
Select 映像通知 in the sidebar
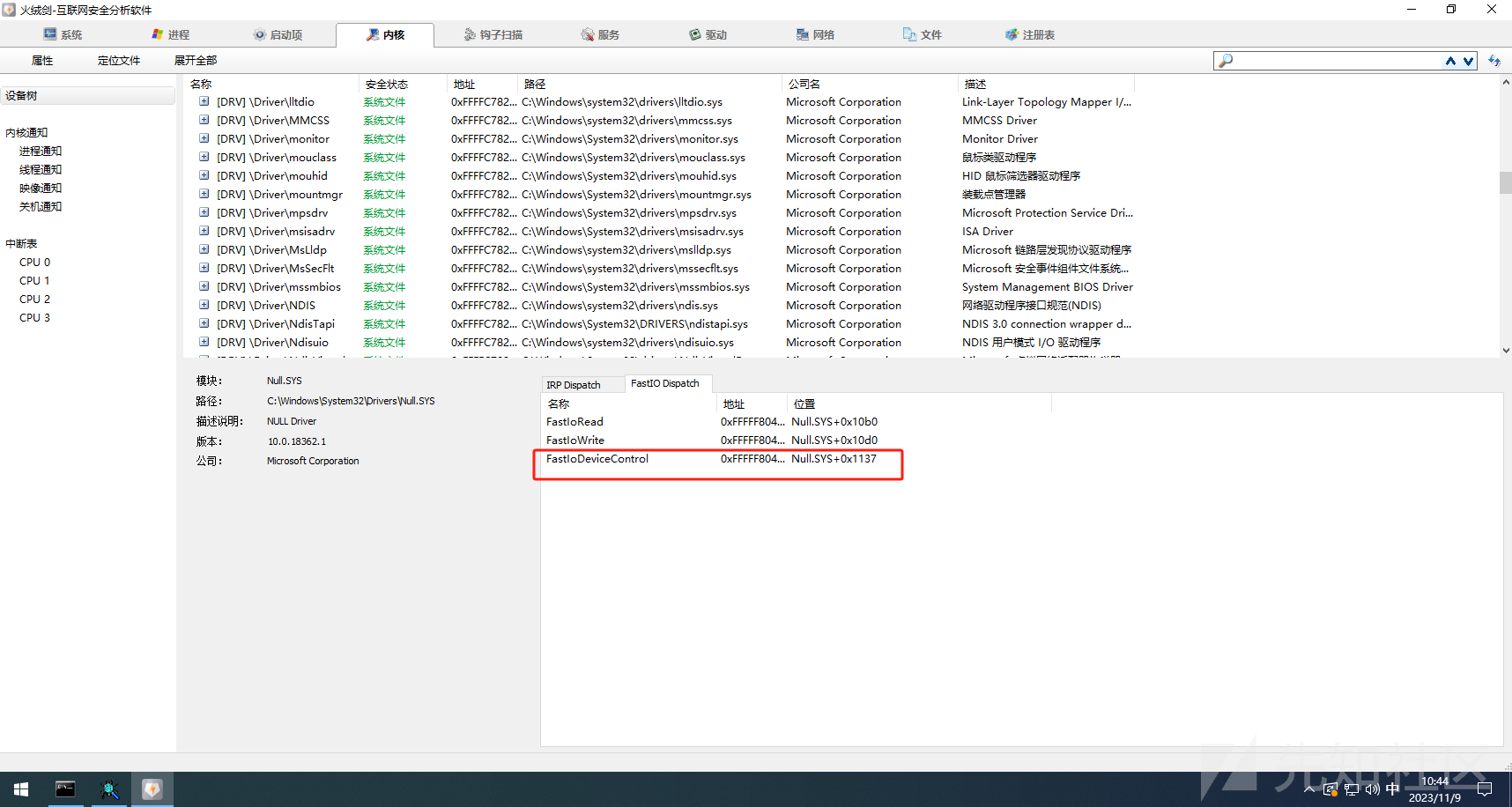click(41, 189)
